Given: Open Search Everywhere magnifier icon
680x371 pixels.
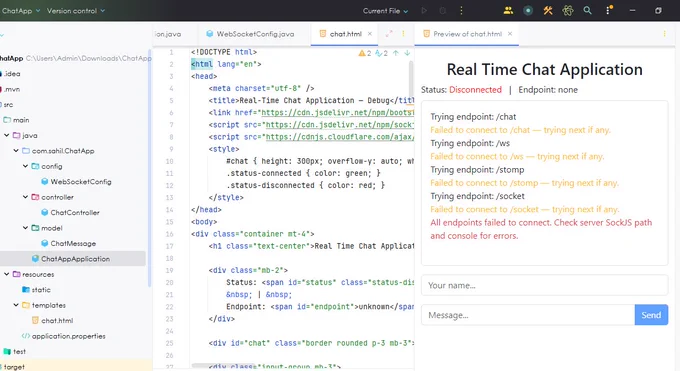Looking at the screenshot, I should tap(587, 10).
